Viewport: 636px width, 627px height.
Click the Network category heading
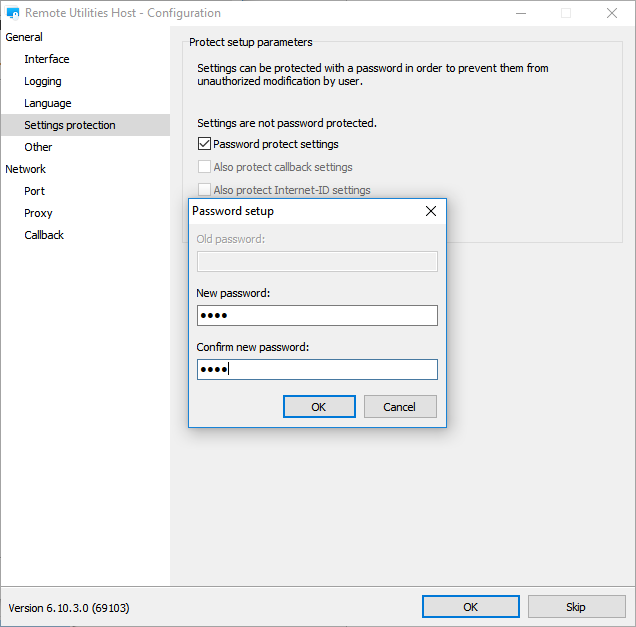26,169
